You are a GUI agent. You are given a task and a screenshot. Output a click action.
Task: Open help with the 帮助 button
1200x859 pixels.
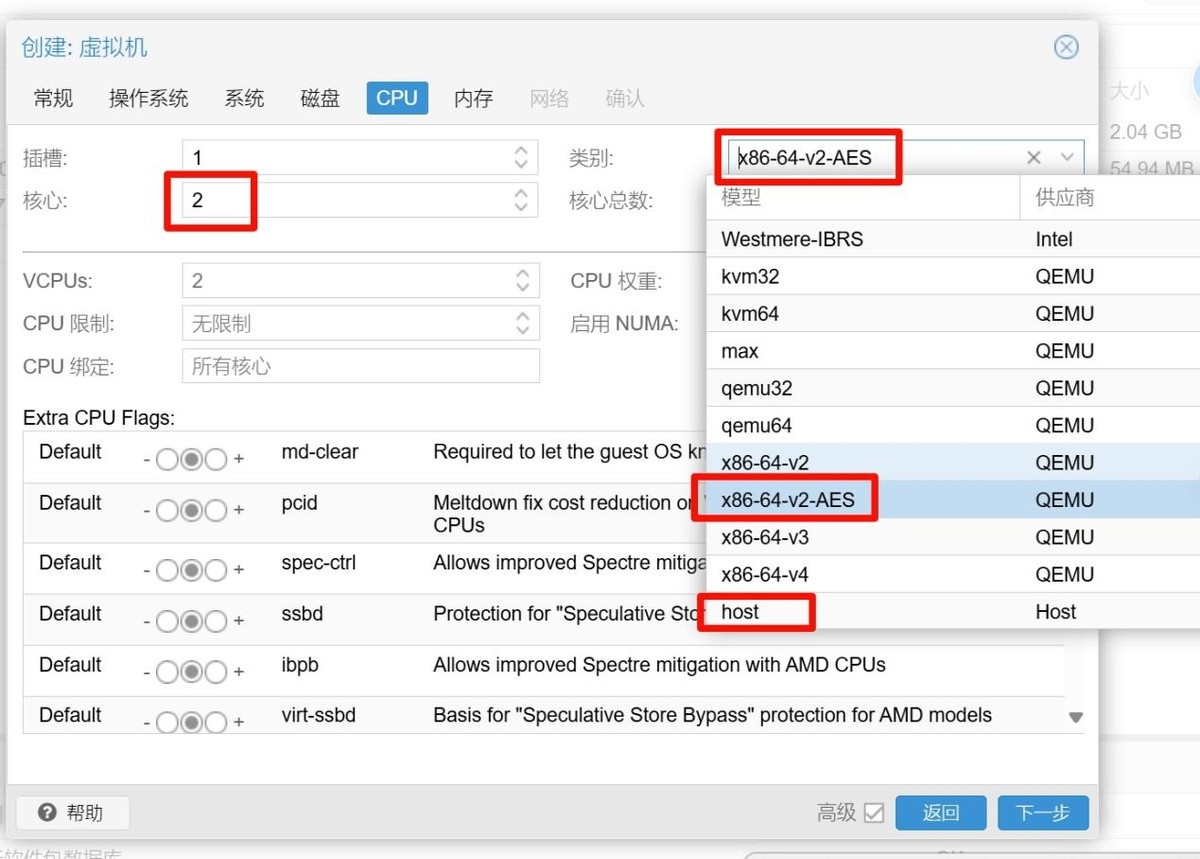pyautogui.click(x=72, y=812)
